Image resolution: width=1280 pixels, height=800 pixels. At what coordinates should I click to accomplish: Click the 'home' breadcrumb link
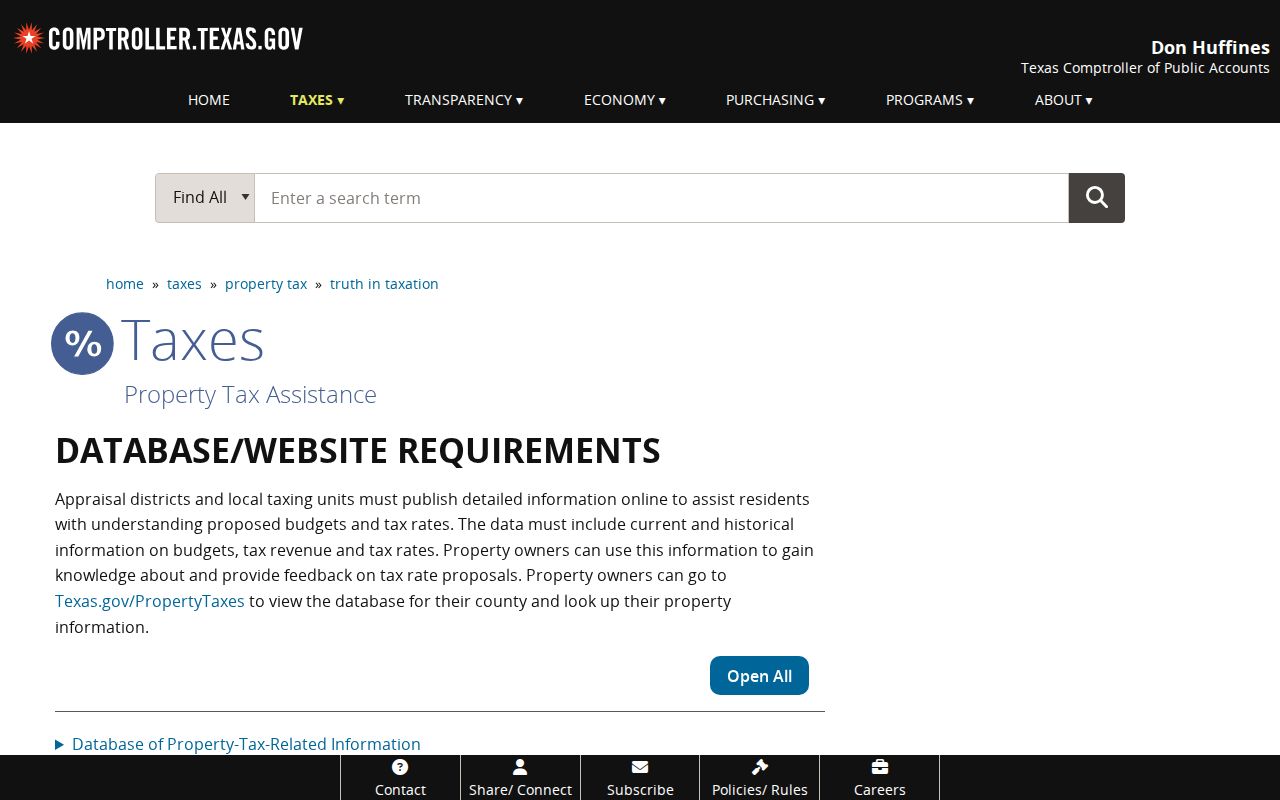tap(125, 284)
